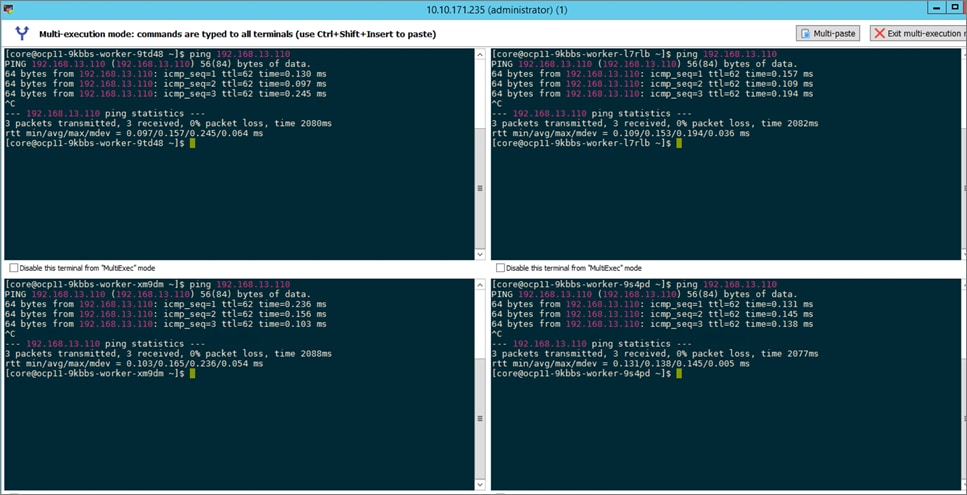
Task: Click the 'icmp_seq=3 ttl=62 time=0.138 ms' line
Action: (652, 324)
